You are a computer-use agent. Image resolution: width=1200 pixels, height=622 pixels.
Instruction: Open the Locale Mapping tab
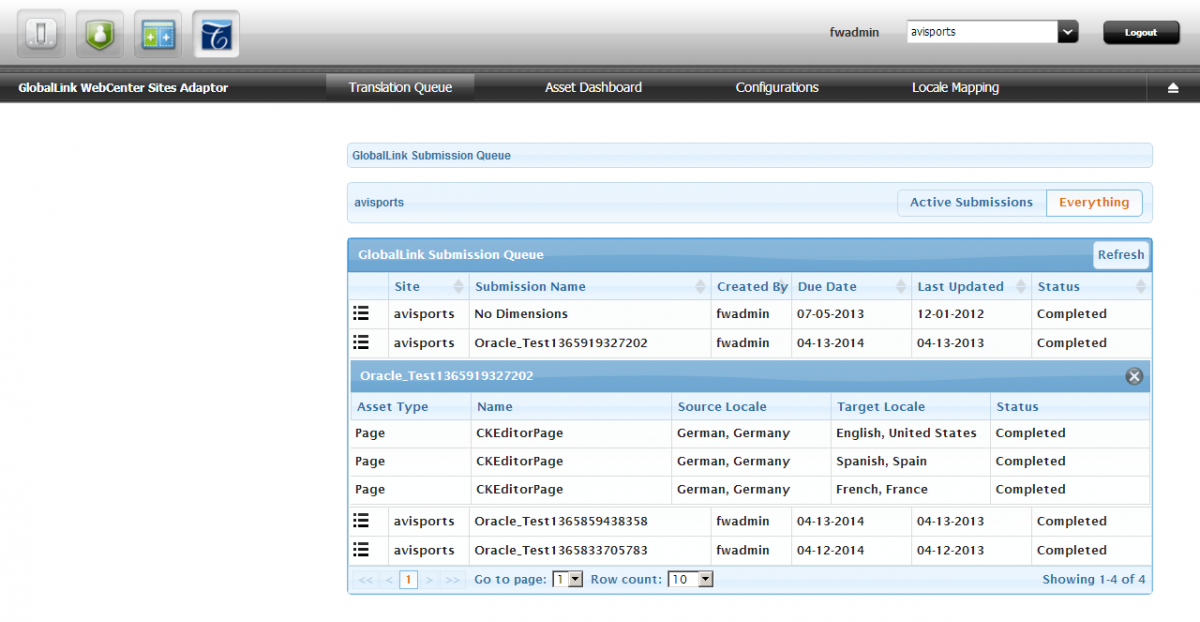(955, 88)
